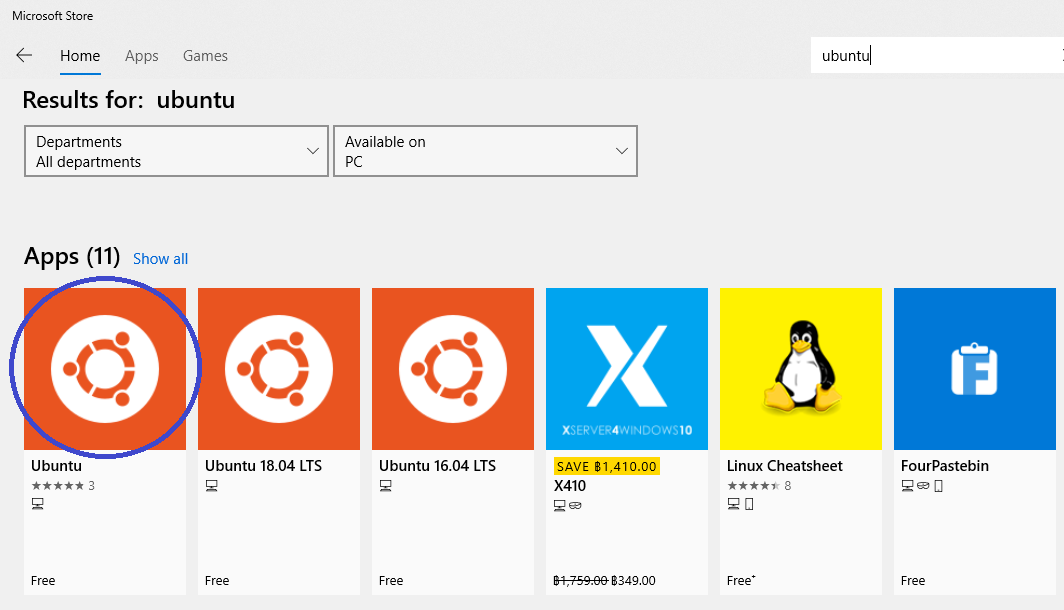Switch to the Home tab
Image resolution: width=1064 pixels, height=610 pixels.
tap(80, 56)
